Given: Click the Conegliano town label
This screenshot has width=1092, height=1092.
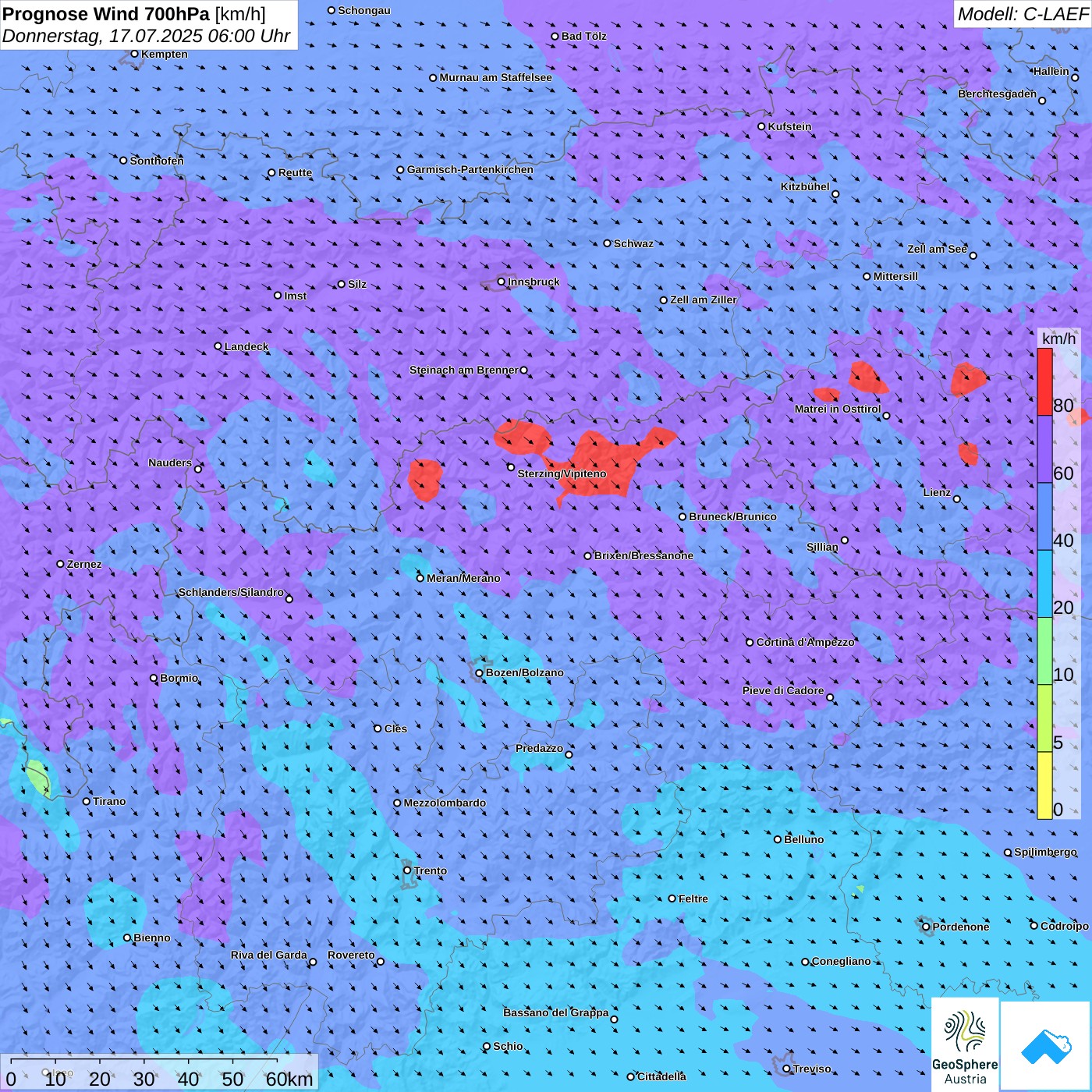Looking at the screenshot, I should [x=841, y=961].
